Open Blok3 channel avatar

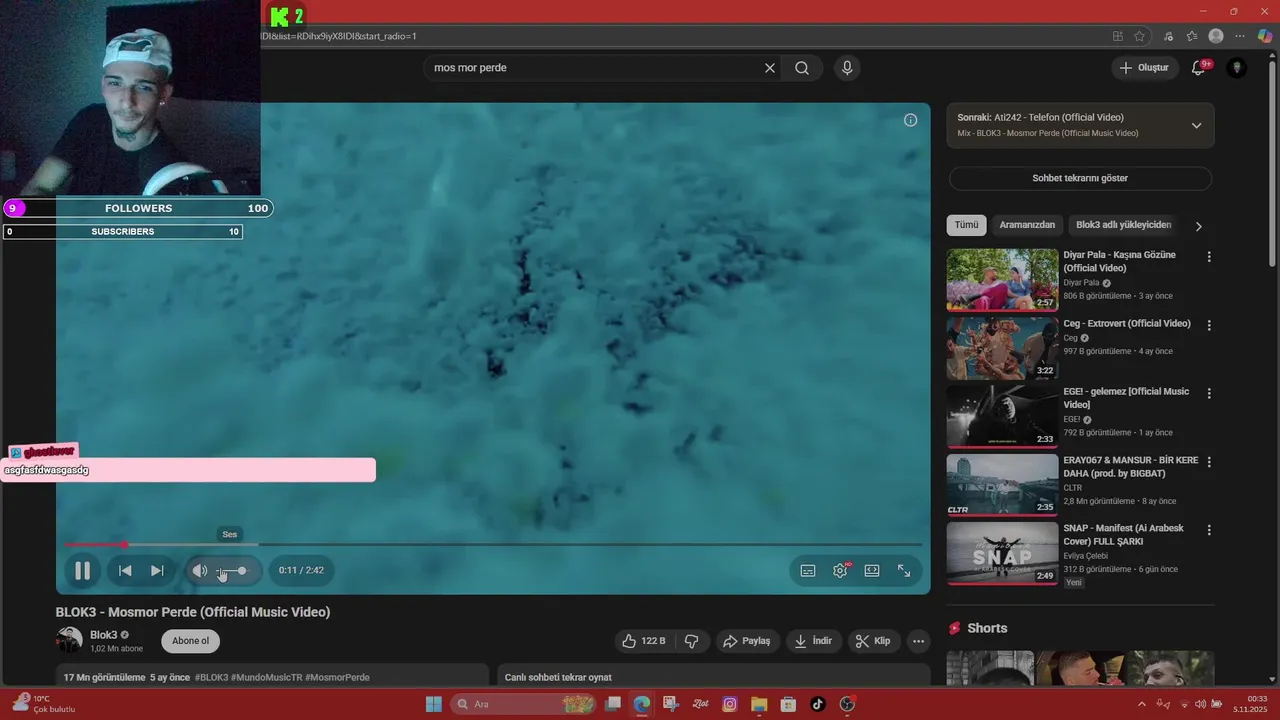point(69,640)
